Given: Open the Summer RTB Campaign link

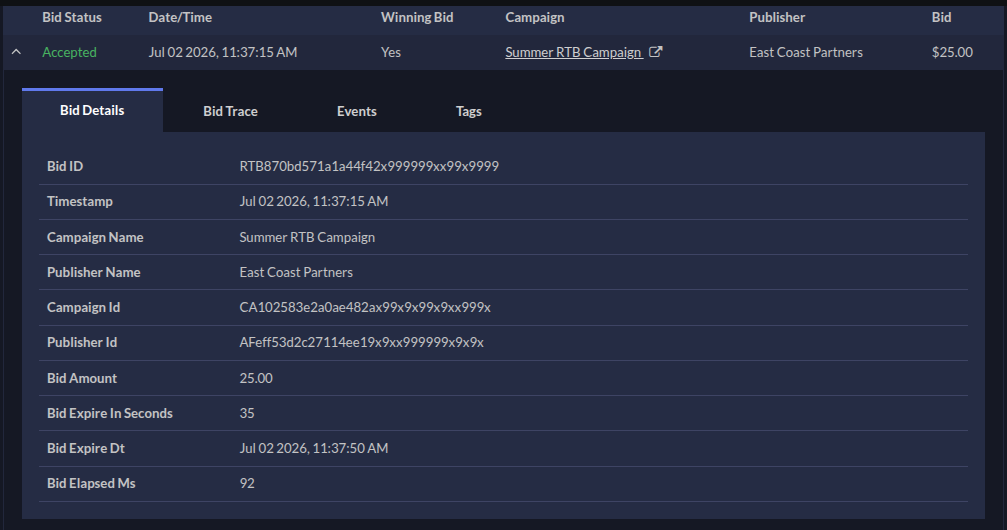Looking at the screenshot, I should (x=574, y=53).
